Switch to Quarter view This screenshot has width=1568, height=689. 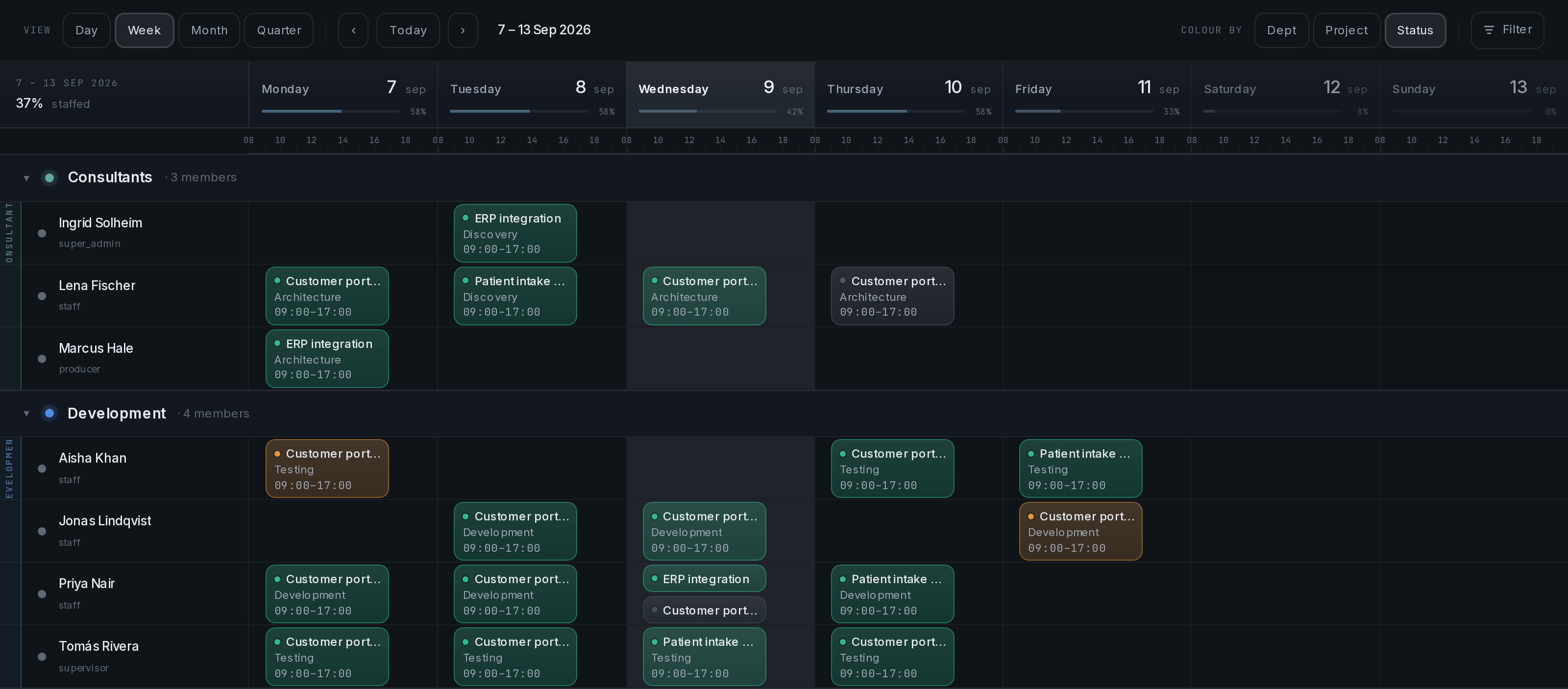coord(279,30)
